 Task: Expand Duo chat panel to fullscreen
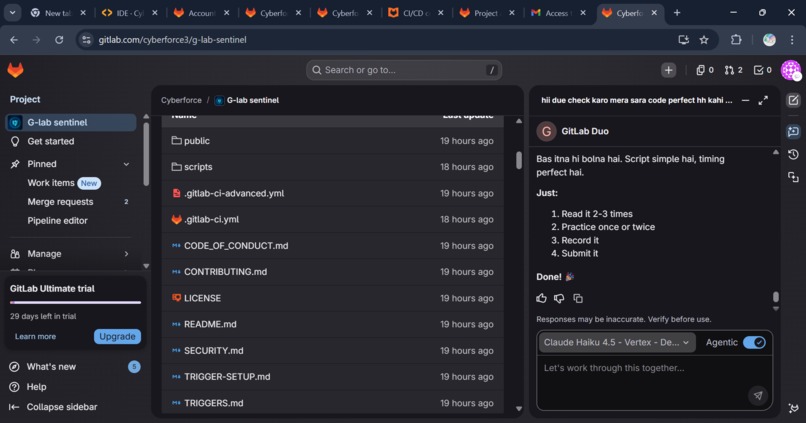coord(763,101)
